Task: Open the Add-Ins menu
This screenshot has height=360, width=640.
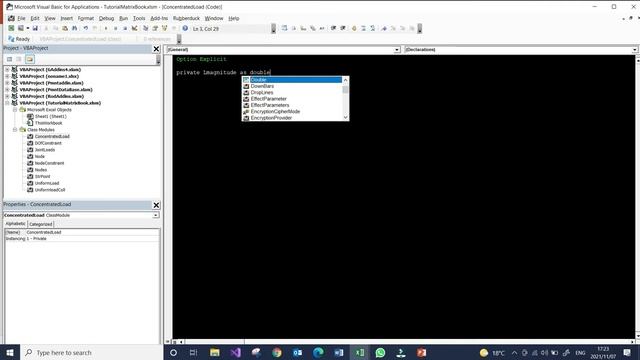Action: coord(159,18)
